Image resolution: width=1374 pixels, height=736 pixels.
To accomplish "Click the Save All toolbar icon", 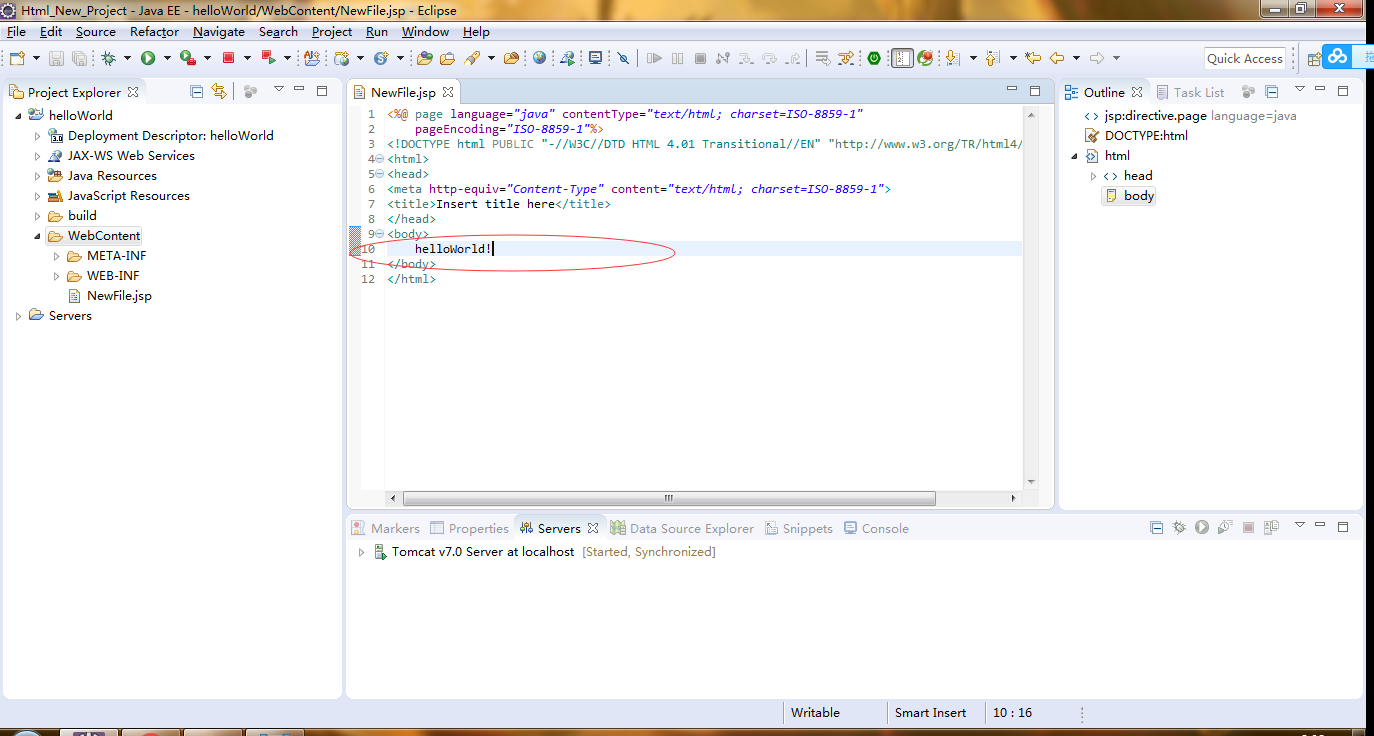I will tap(77, 57).
